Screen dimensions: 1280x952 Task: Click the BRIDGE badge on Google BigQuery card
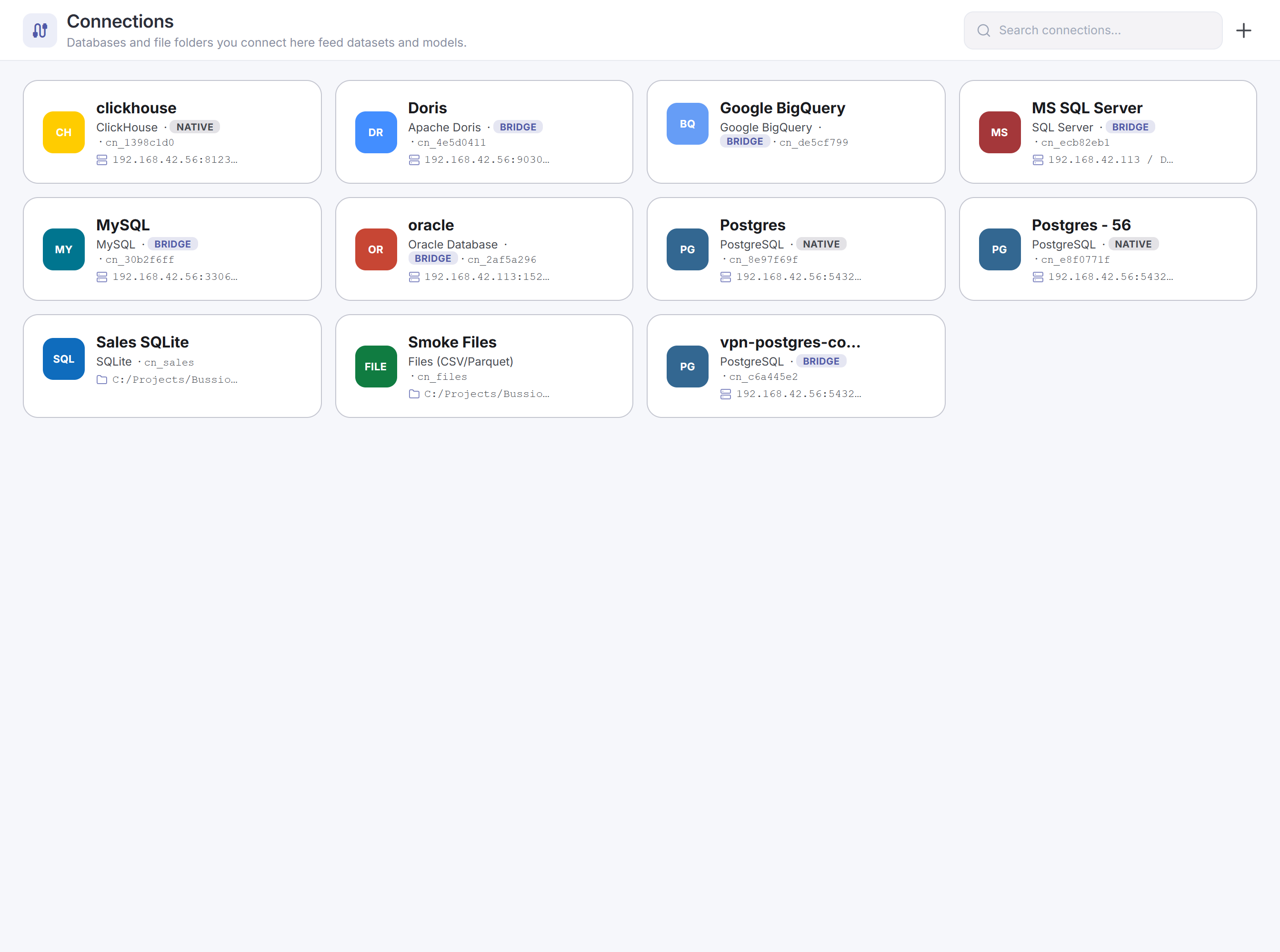click(x=745, y=141)
